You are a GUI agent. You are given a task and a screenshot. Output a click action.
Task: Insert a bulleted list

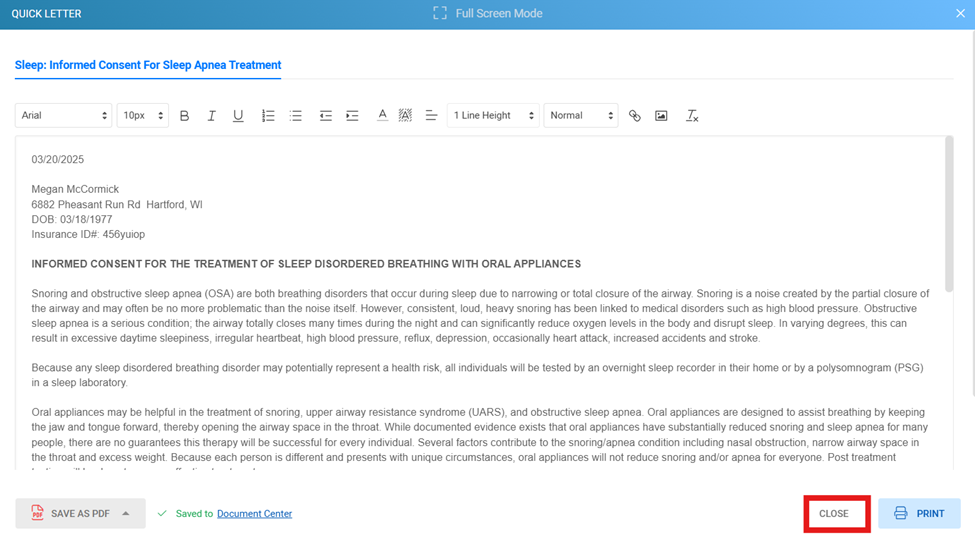pyautogui.click(x=295, y=116)
